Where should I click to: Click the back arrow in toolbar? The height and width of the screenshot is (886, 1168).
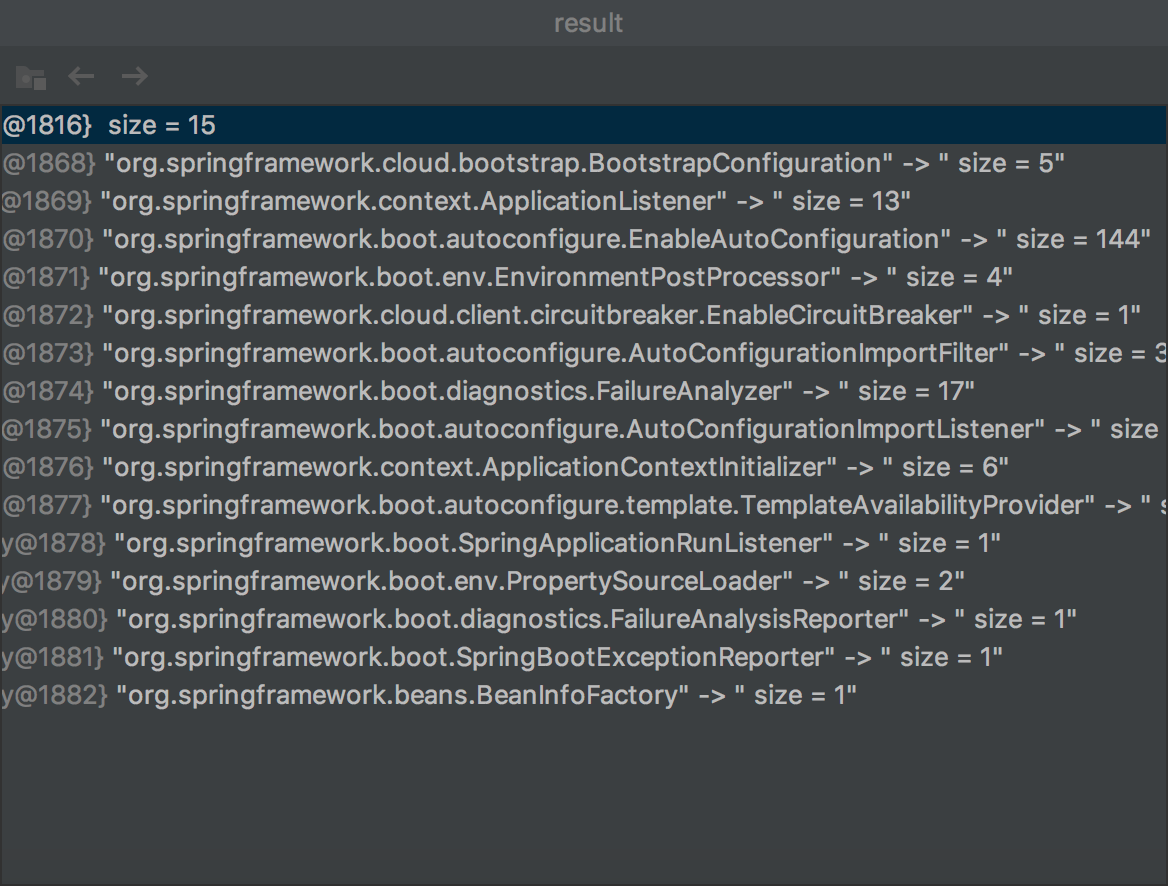click(81, 76)
